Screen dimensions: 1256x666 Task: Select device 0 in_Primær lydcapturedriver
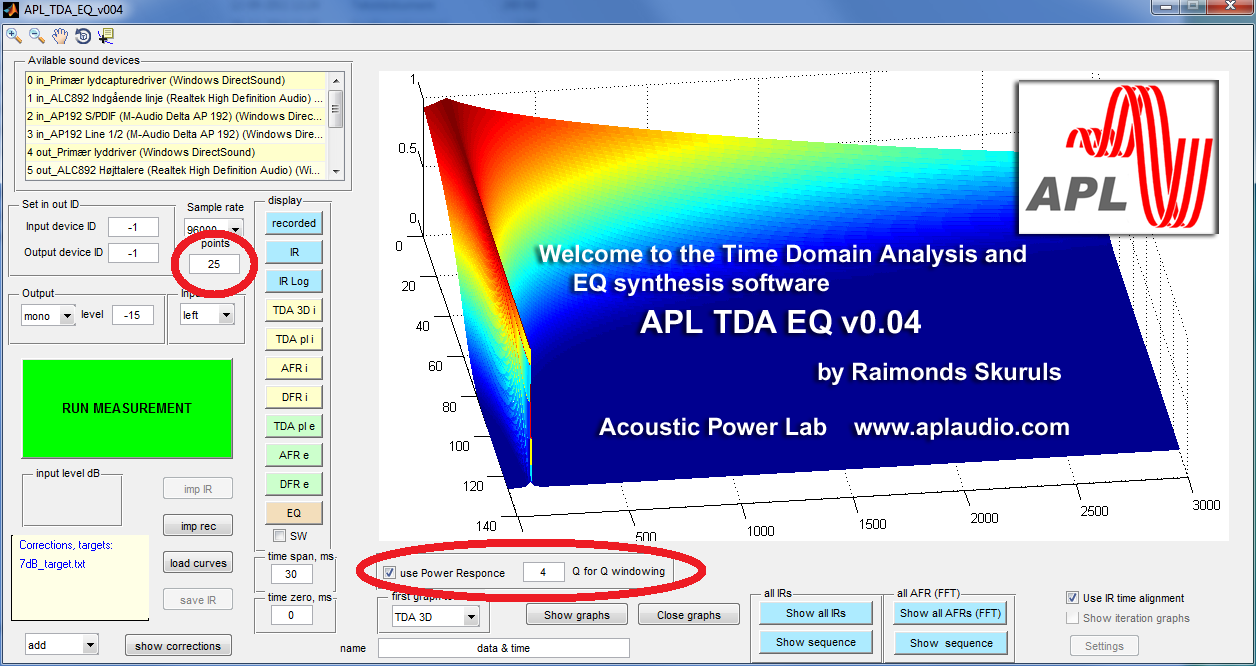pyautogui.click(x=176, y=80)
